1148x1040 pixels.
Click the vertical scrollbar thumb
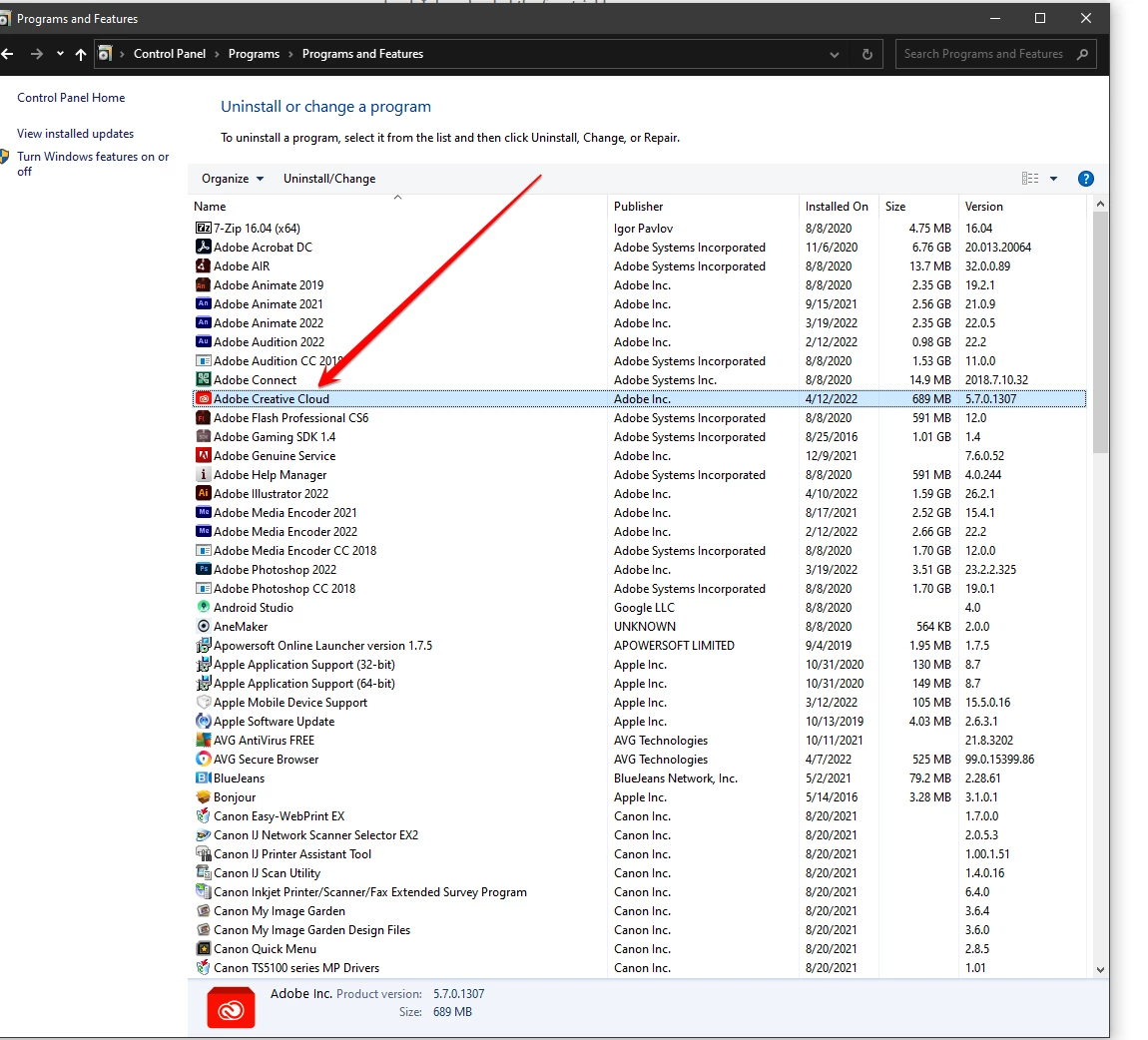(1100, 332)
